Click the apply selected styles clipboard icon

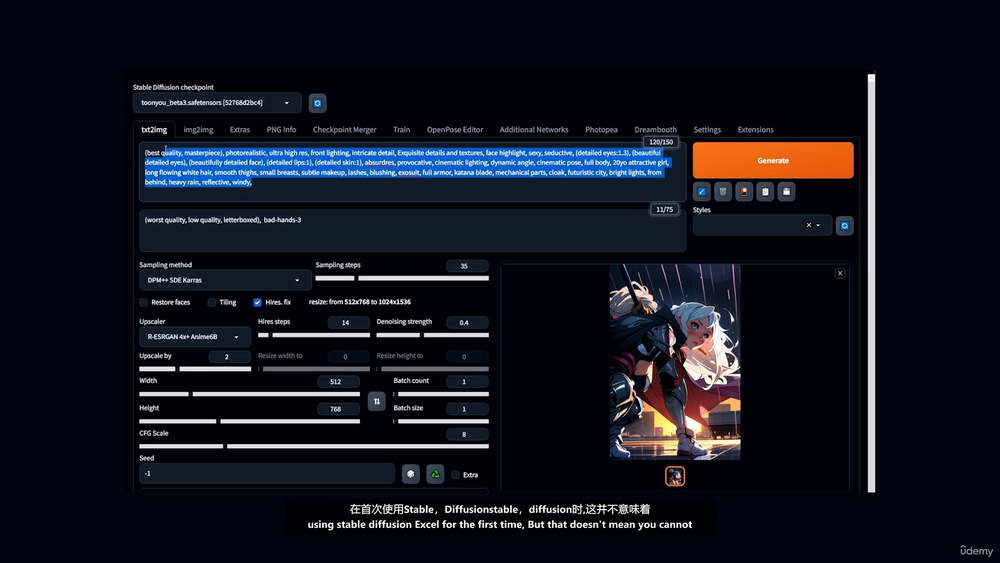tap(765, 191)
